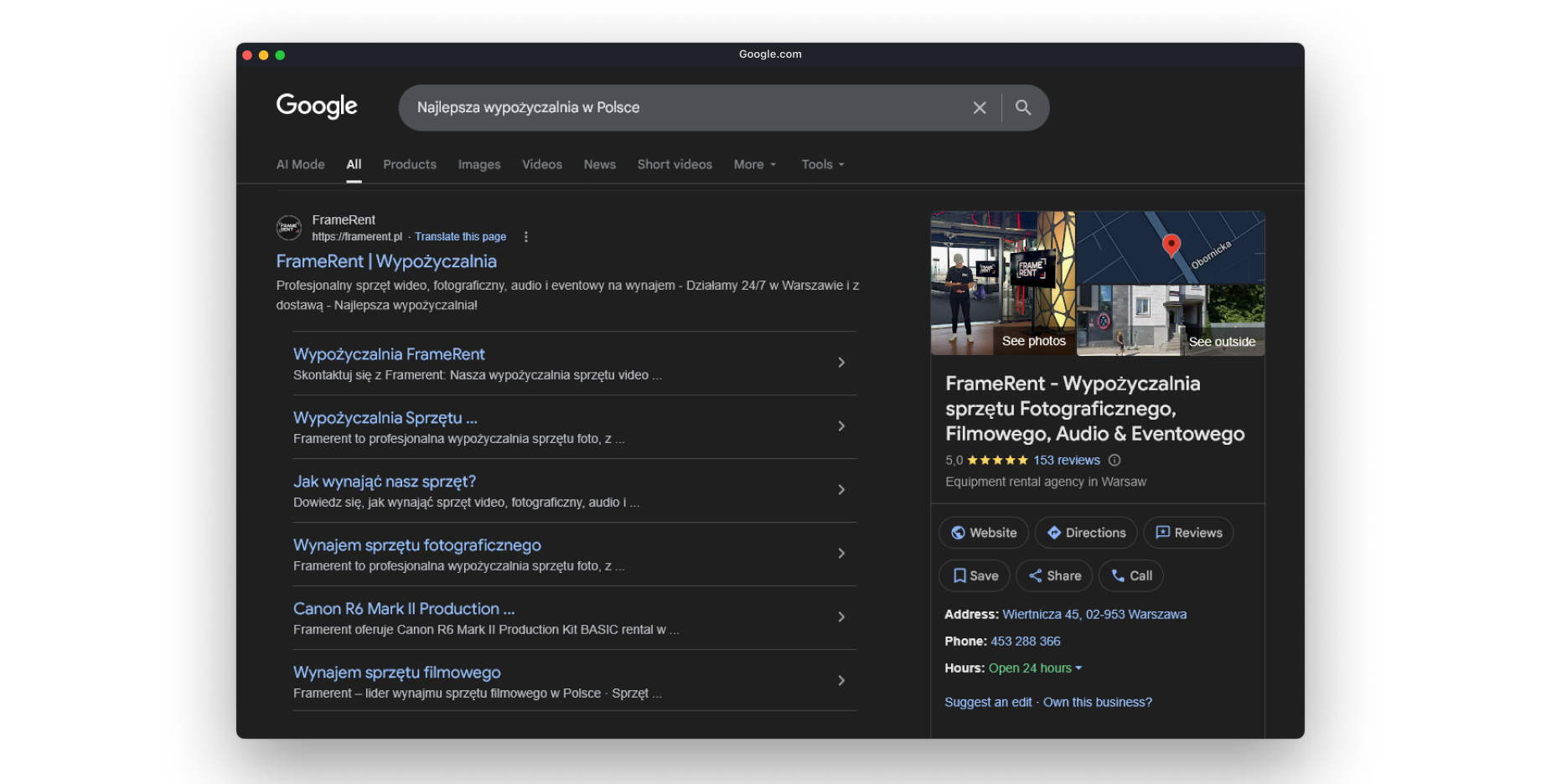Open the See photos thumbnail
The width and height of the screenshot is (1541, 784).
coord(1003,285)
